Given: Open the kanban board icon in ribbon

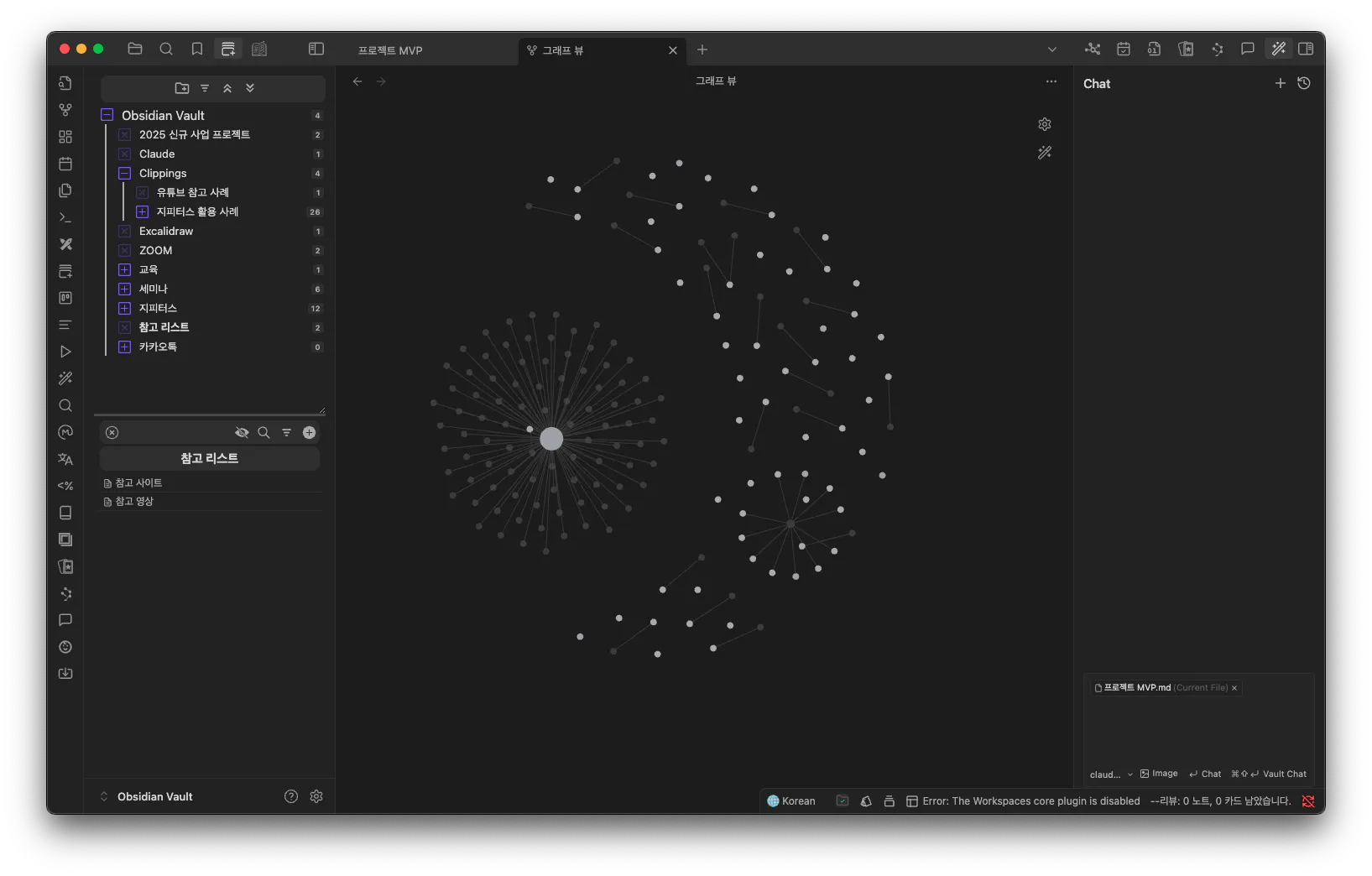Looking at the screenshot, I should [x=65, y=298].
